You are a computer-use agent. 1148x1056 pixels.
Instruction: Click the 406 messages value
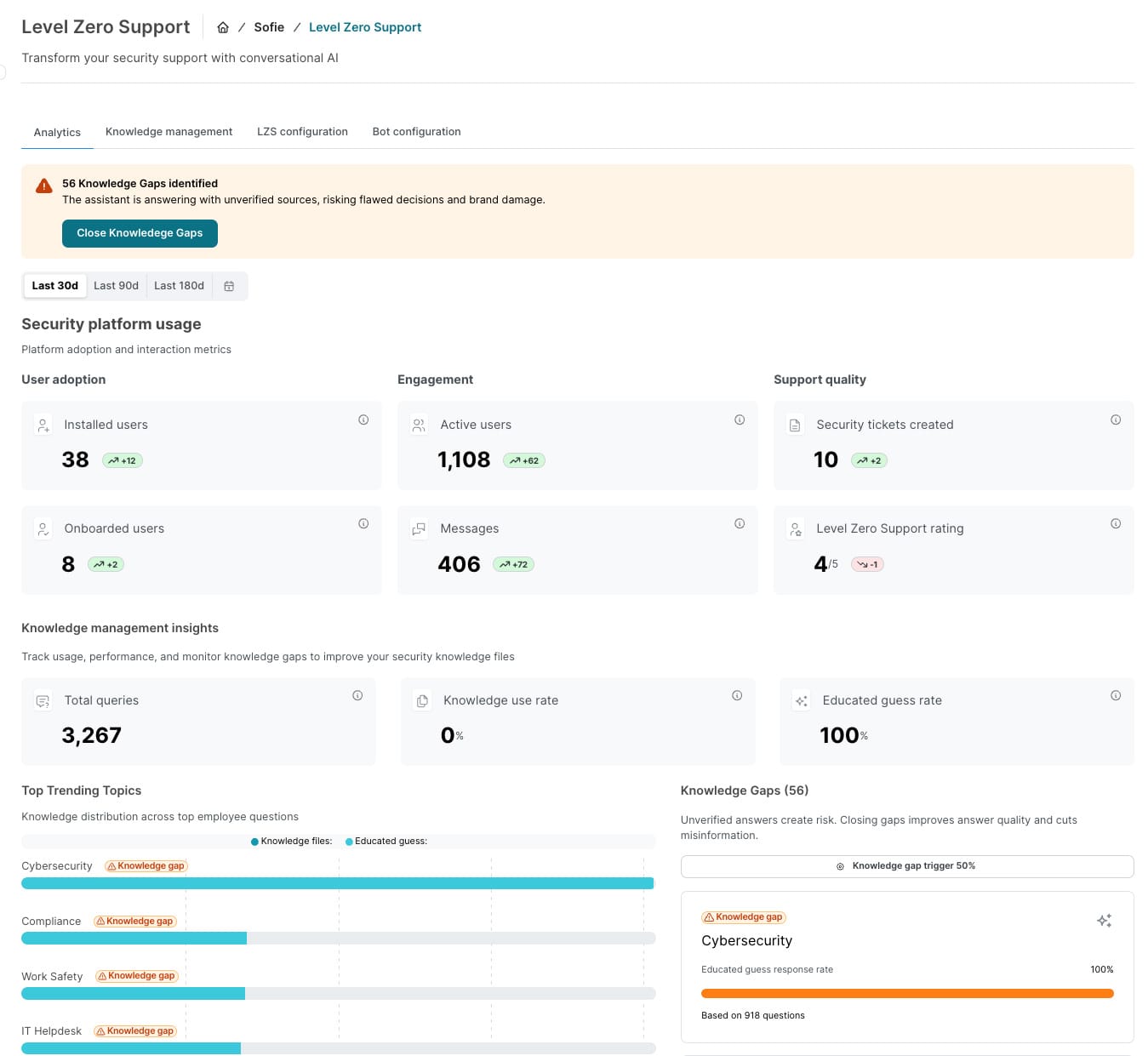(x=460, y=564)
